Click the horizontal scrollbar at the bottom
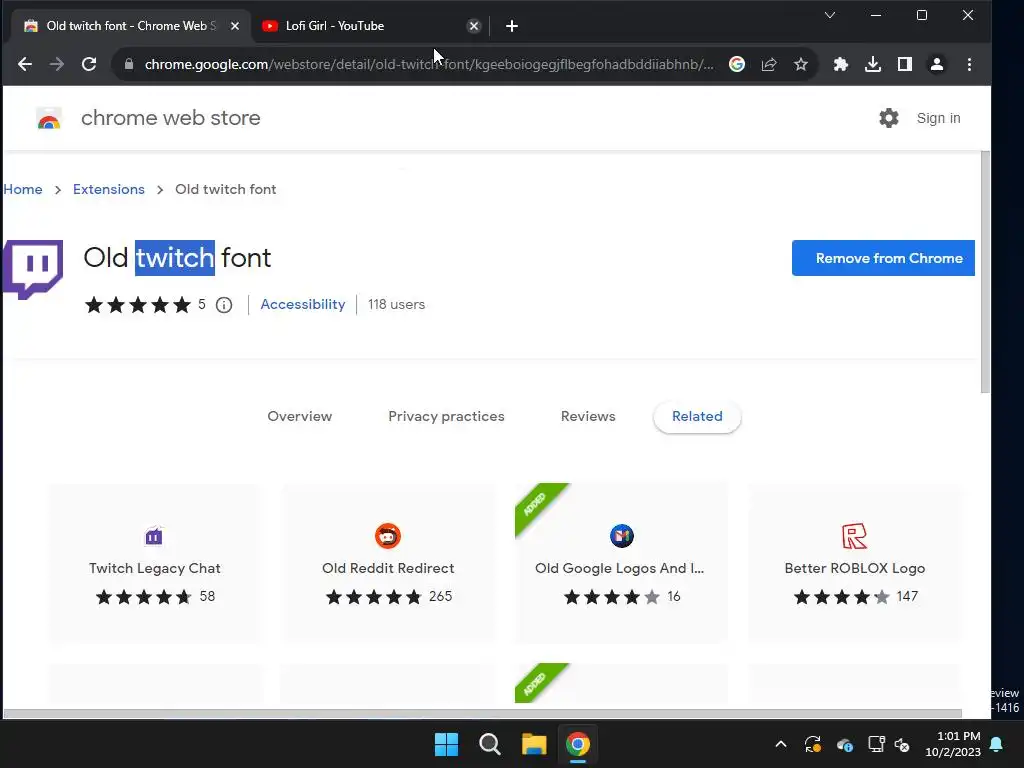The image size is (1024, 768). pyautogui.click(x=482, y=713)
